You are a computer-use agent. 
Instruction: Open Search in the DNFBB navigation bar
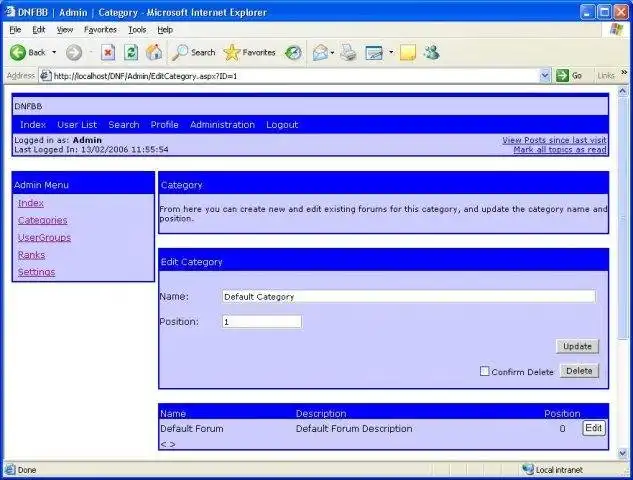point(124,125)
